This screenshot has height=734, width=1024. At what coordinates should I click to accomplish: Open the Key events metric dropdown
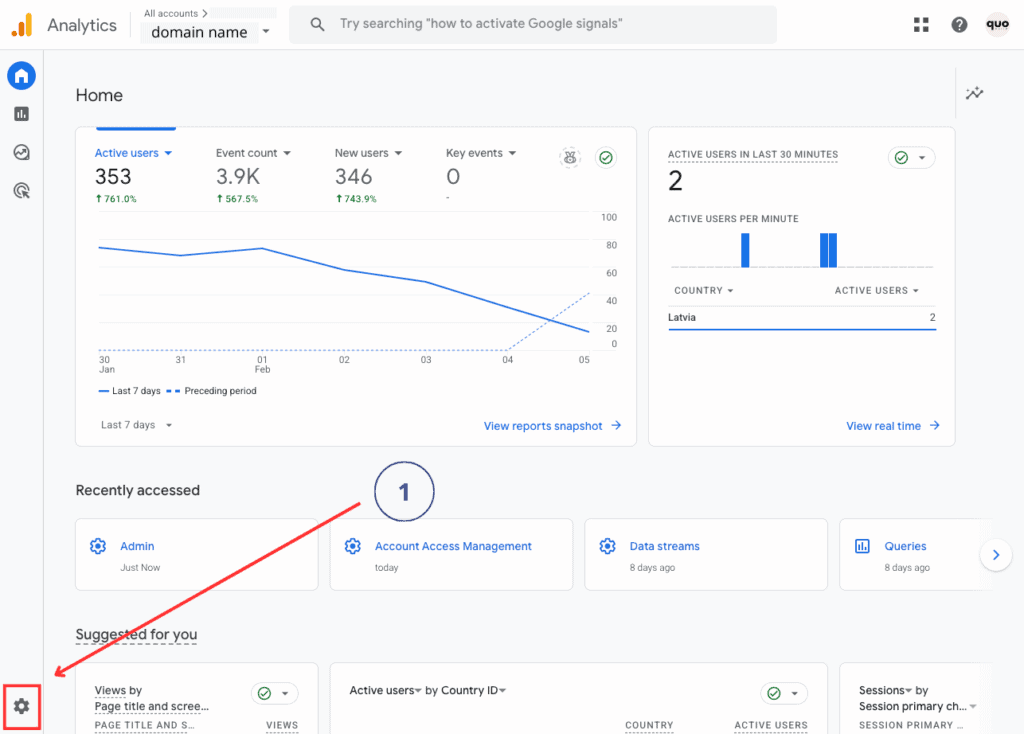point(481,153)
